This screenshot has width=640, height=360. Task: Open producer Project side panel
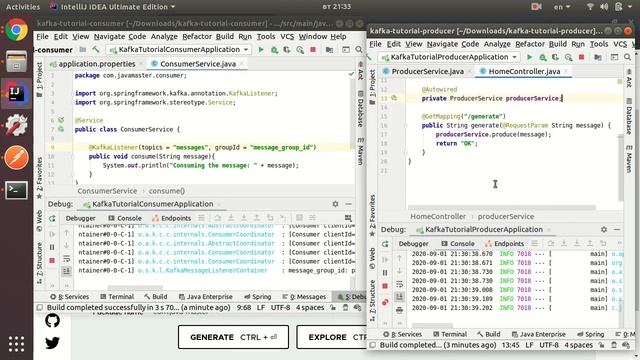click(x=372, y=87)
